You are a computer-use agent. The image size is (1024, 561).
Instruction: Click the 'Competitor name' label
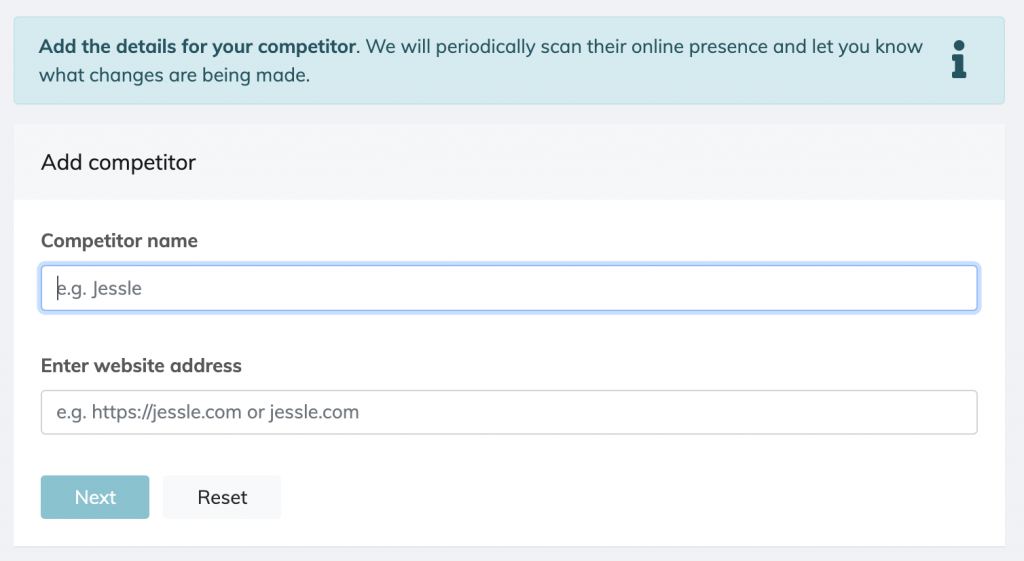(x=120, y=240)
